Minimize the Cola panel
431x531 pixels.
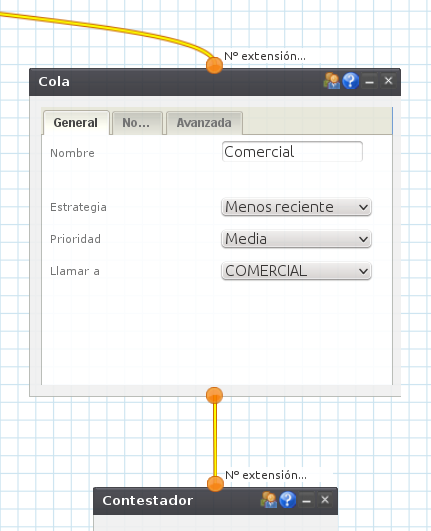(369, 81)
